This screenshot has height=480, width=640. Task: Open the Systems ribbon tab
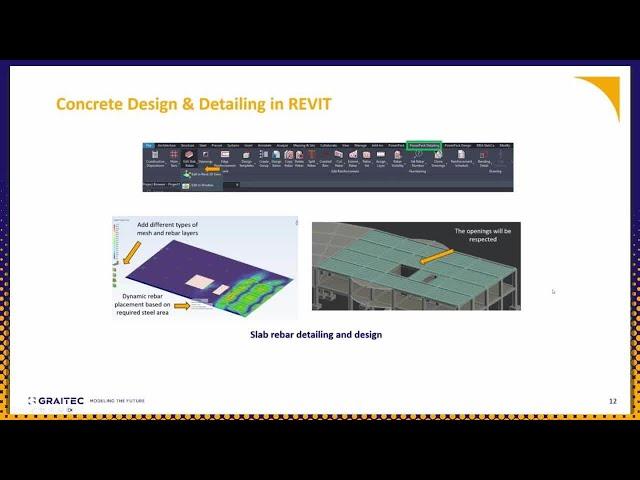point(233,146)
